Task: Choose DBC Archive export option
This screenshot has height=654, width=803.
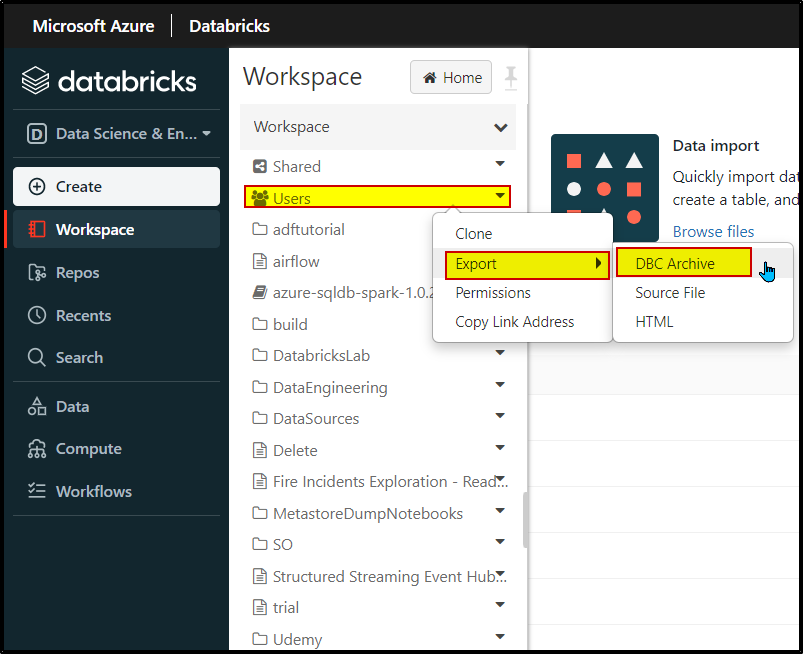Action: coord(684,263)
